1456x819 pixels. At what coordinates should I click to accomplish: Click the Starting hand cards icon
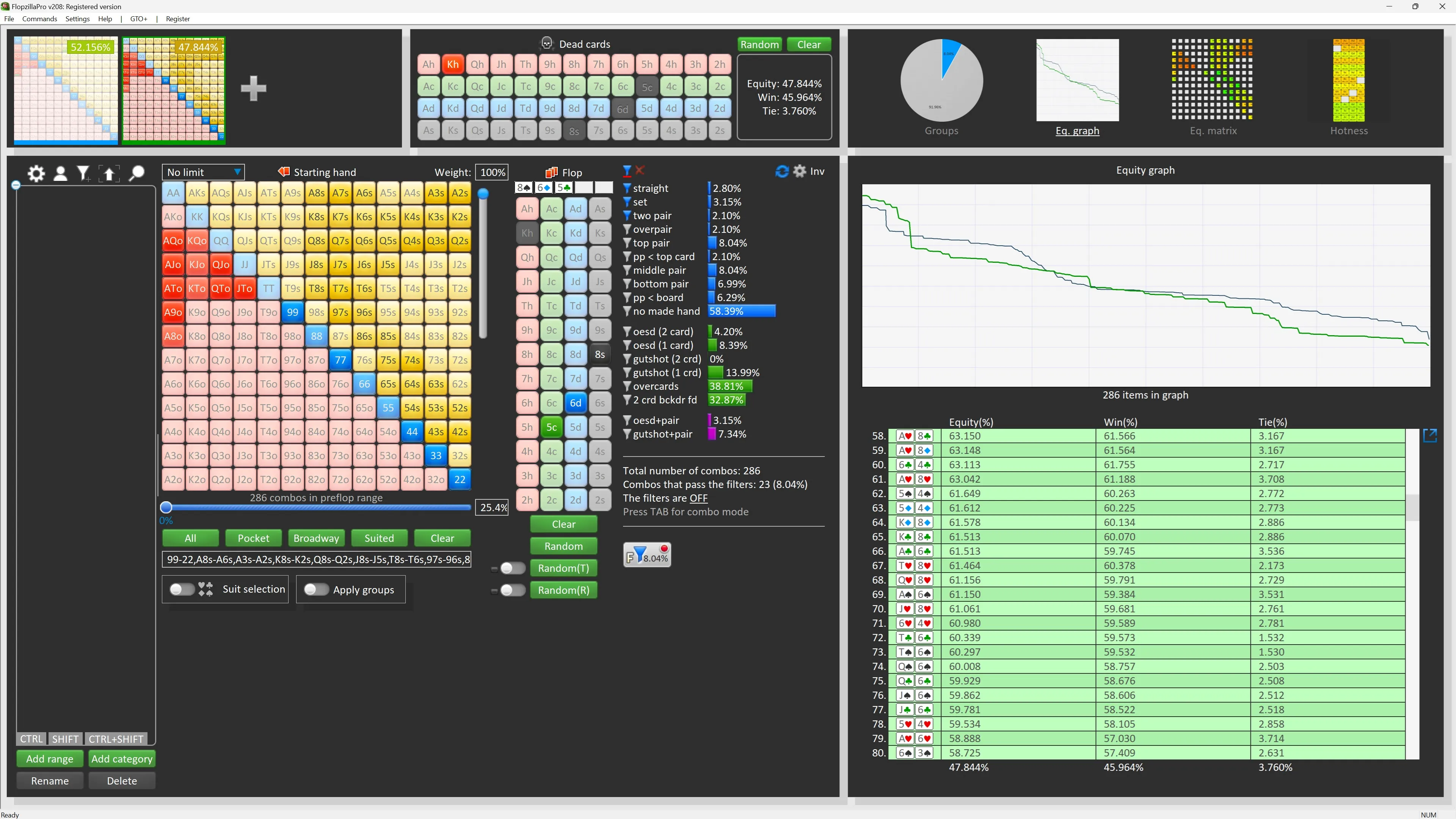pos(284,172)
